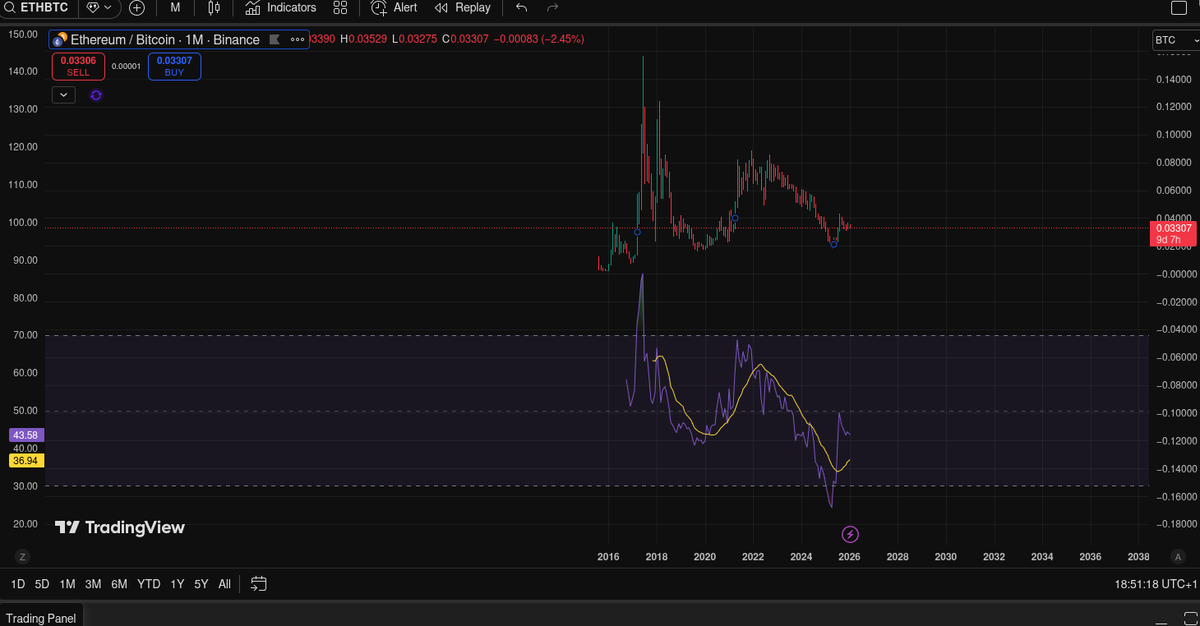Click the blue BUY 0.03307 button
This screenshot has height=626, width=1200.
point(174,66)
